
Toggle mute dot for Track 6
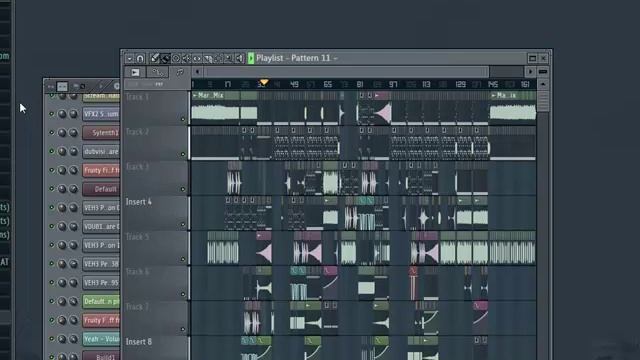pos(183,294)
